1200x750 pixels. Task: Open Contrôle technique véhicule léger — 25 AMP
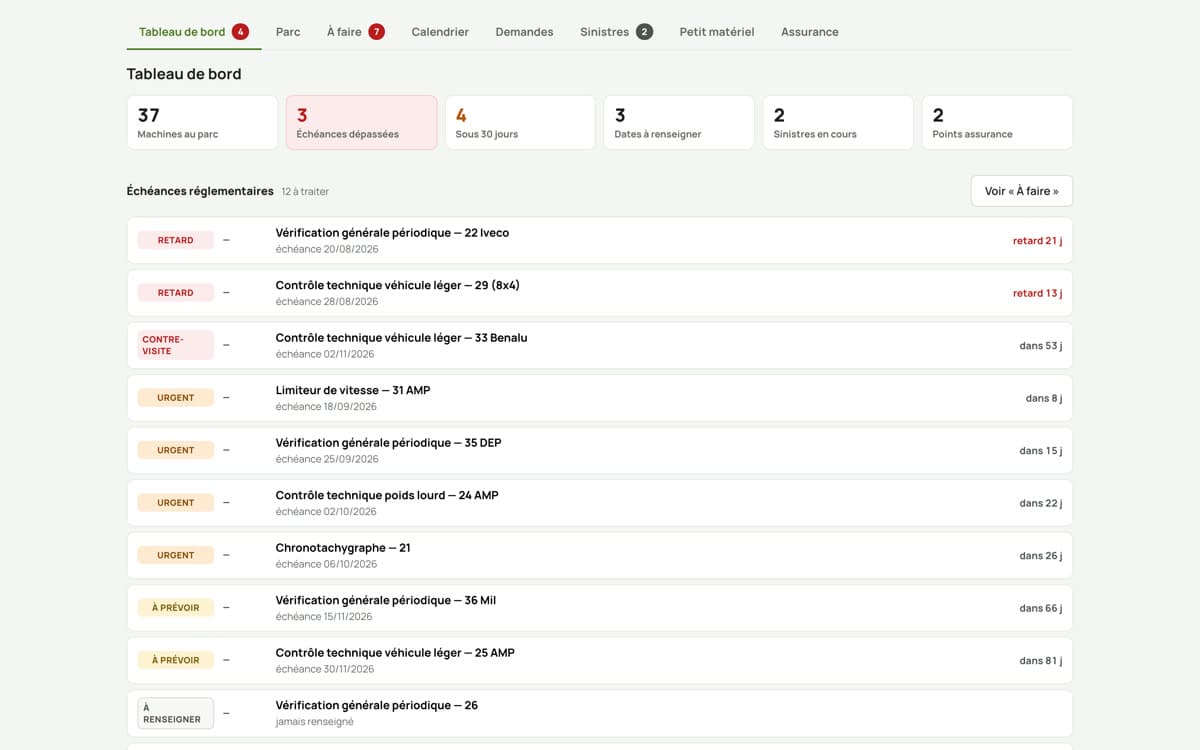(x=599, y=660)
